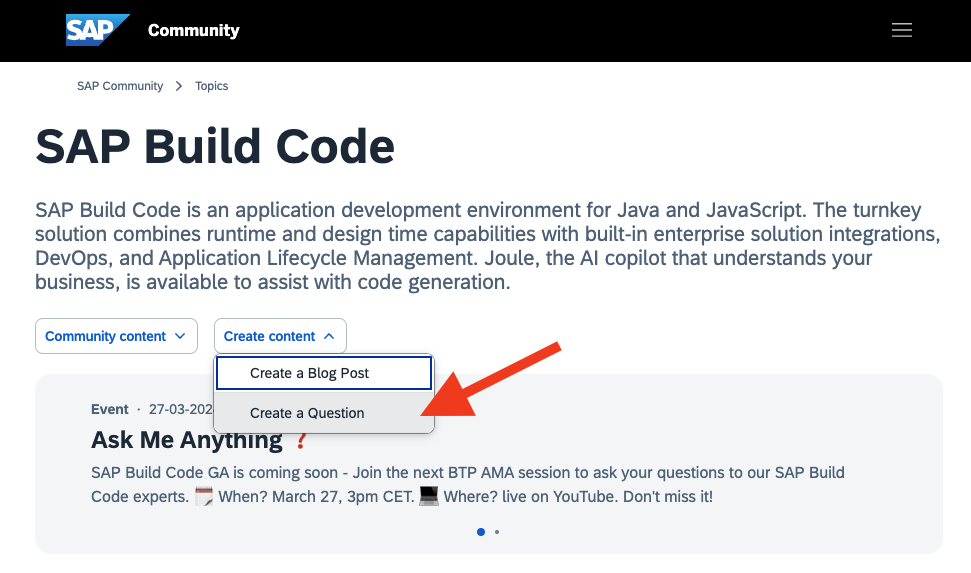
Task: Click the event description text
Action: [x=468, y=484]
